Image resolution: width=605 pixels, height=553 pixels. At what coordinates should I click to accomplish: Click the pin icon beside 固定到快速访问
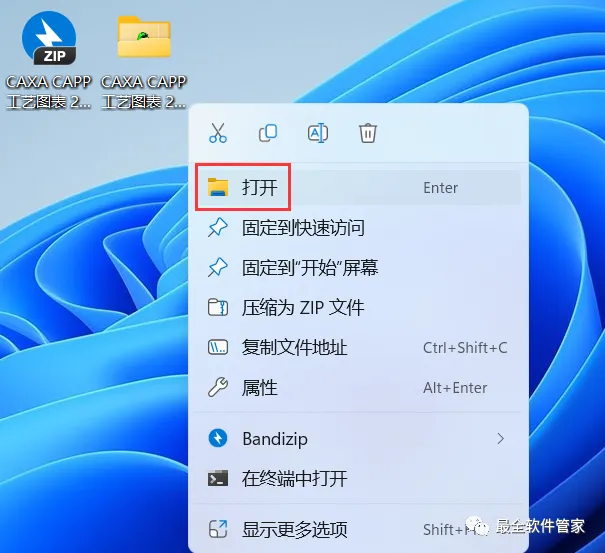coord(218,227)
